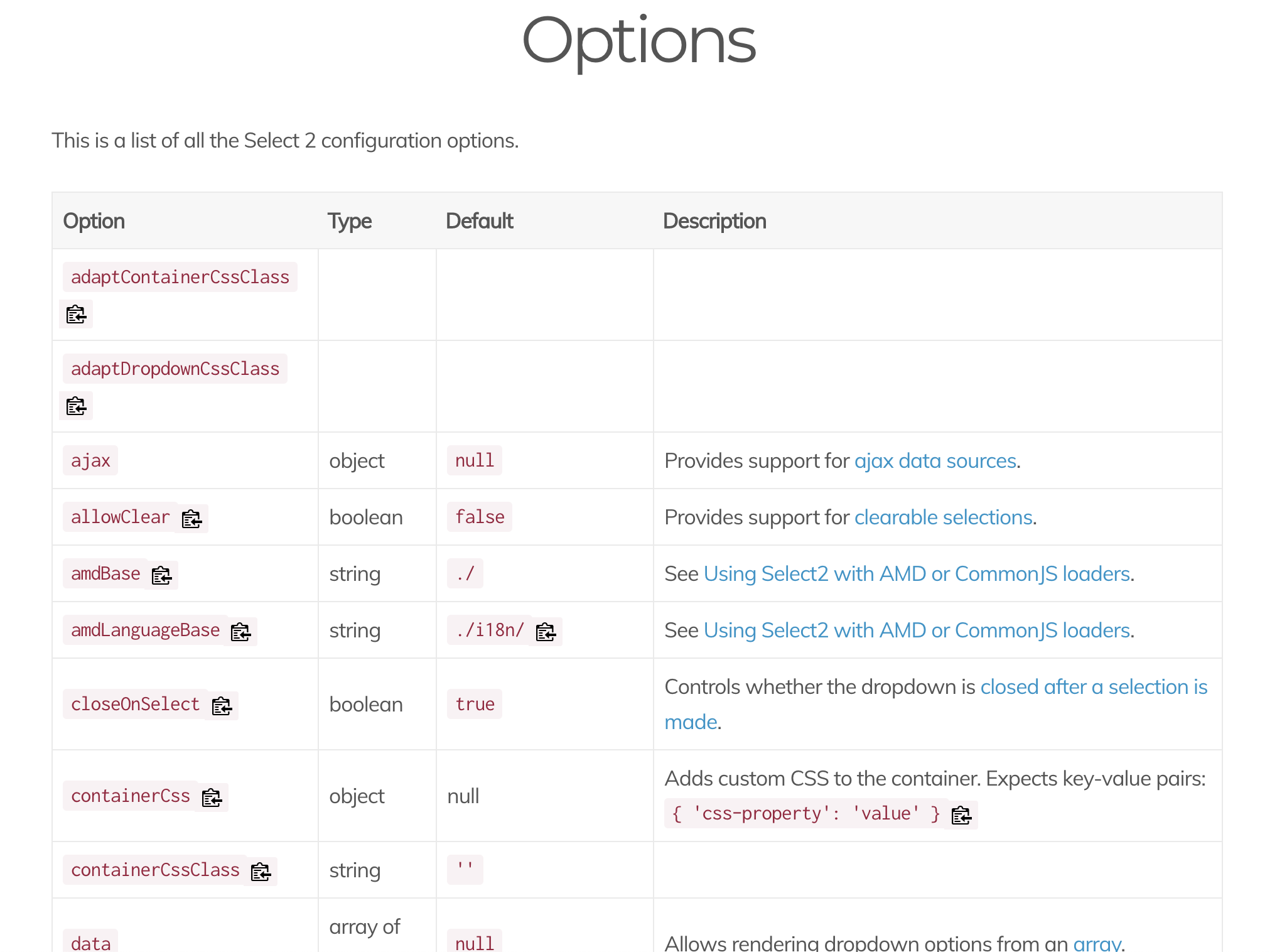
Task: Click copy icon beside allowClear
Action: 191,519
